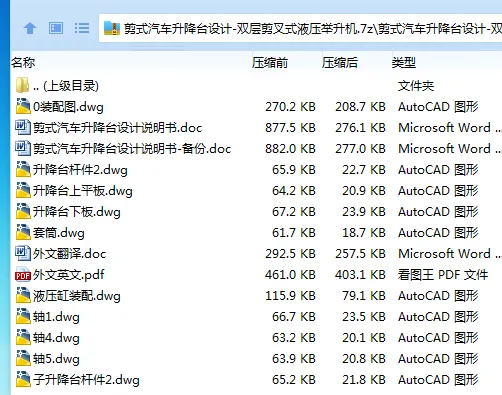Select the file 升降台下板.dwg
502x395 pixels.
pyautogui.click(x=77, y=212)
